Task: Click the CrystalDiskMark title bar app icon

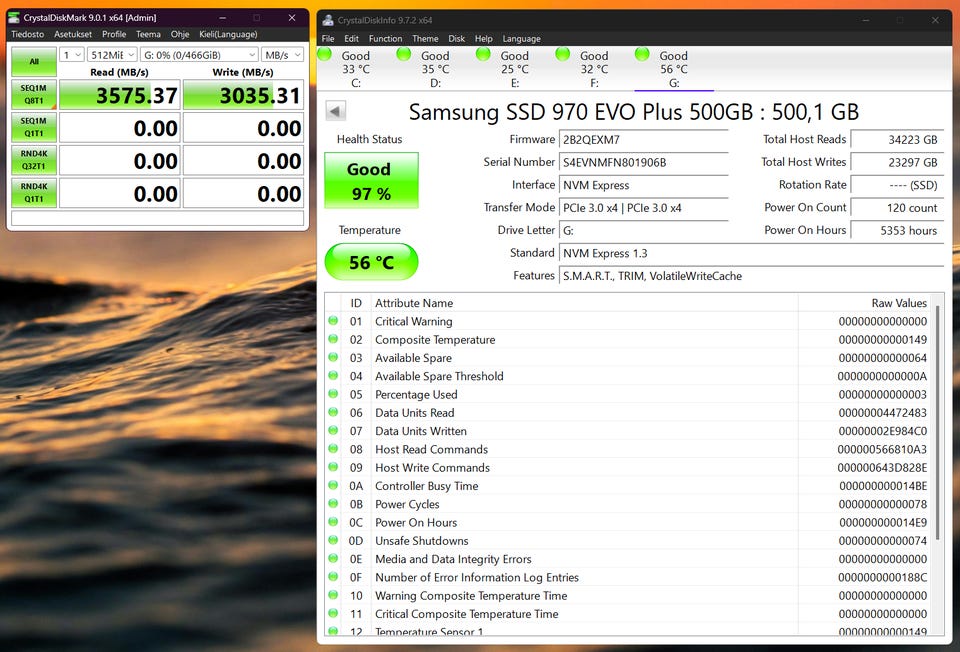Action: 15,18
